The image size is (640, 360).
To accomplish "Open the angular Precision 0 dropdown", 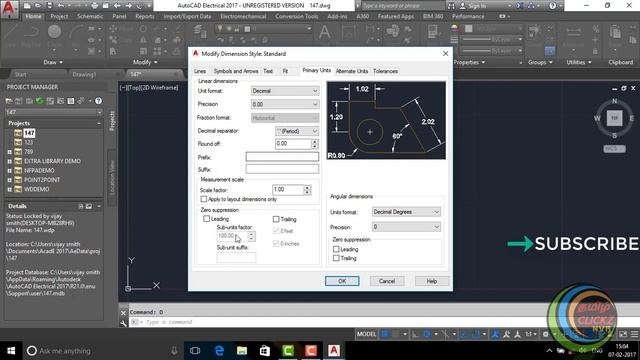I will pos(406,227).
